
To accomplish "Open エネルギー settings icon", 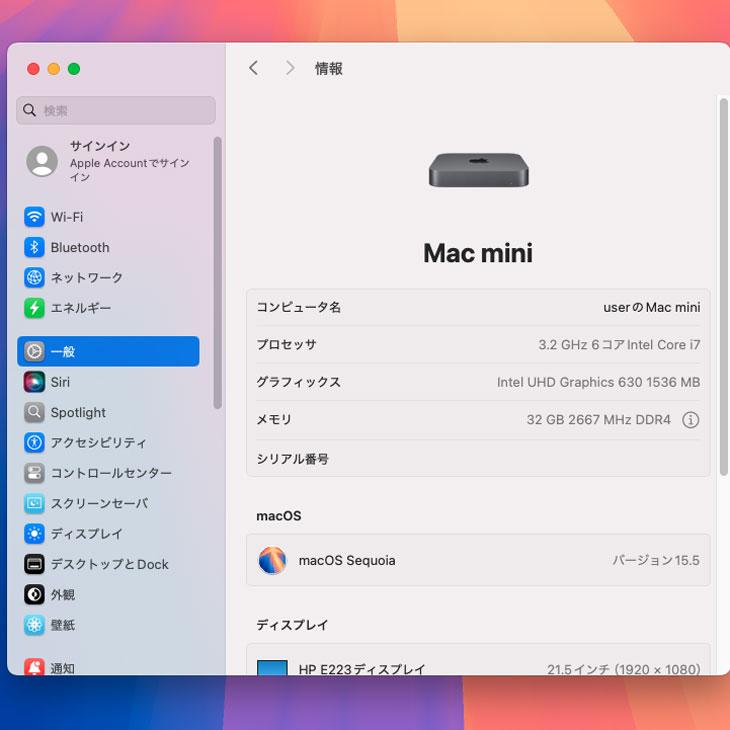I will 35,308.
